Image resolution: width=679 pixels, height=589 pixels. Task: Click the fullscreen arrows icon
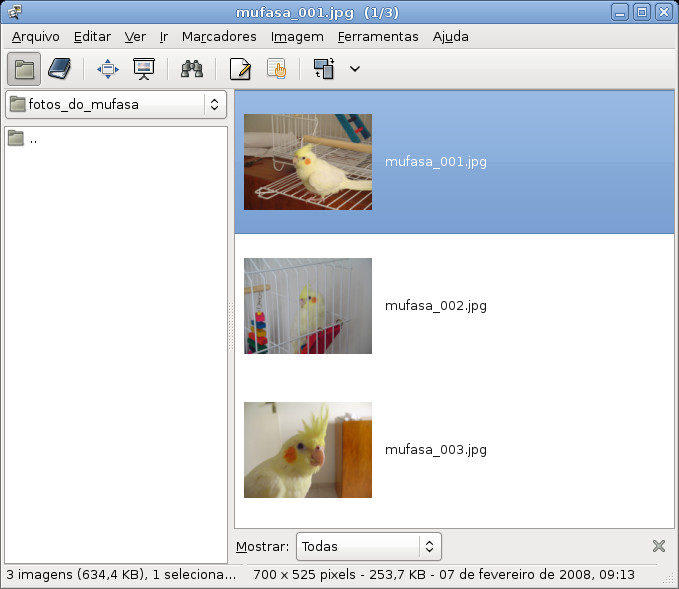coord(108,69)
